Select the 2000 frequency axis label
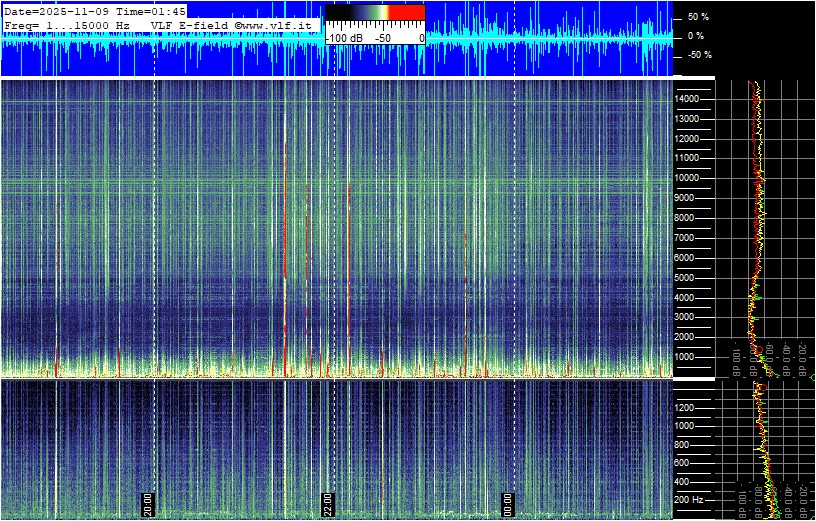Image resolution: width=816 pixels, height=521 pixels. 688,337
